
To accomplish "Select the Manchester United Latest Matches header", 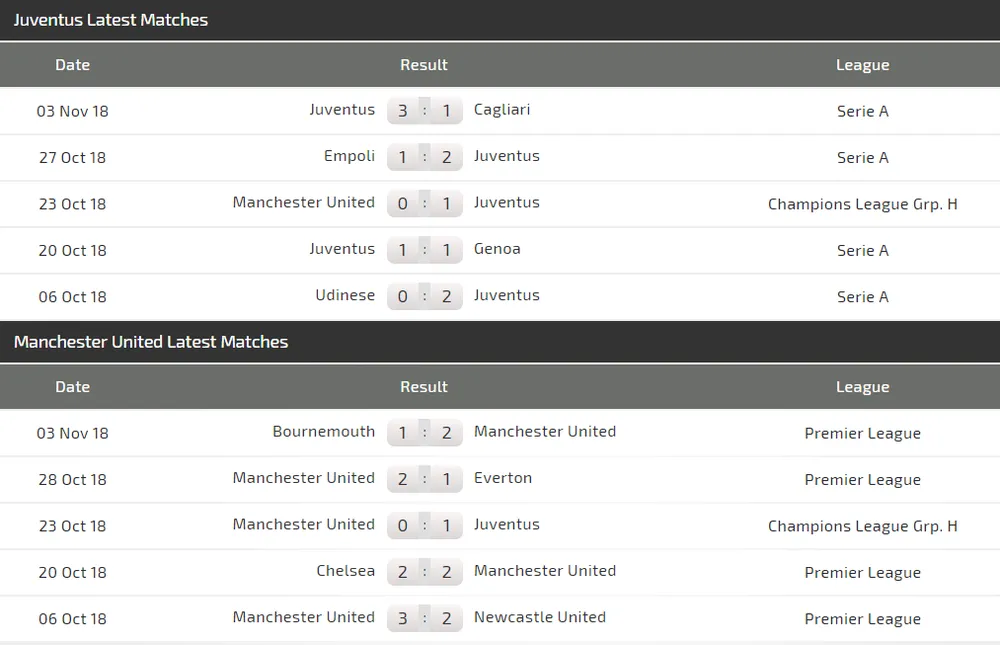I will coord(151,342).
